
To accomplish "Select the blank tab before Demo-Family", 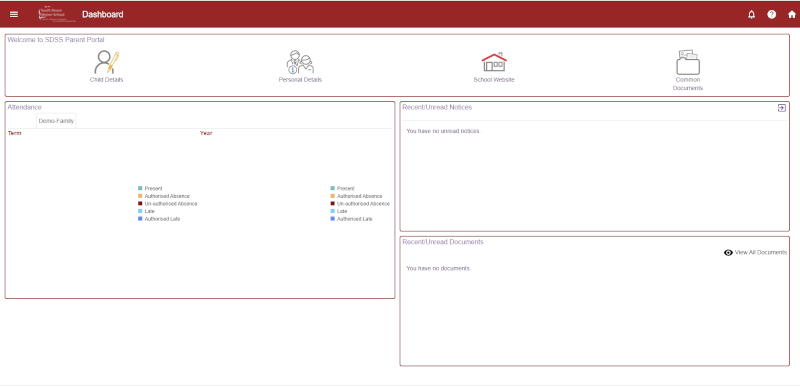I will tap(21, 121).
